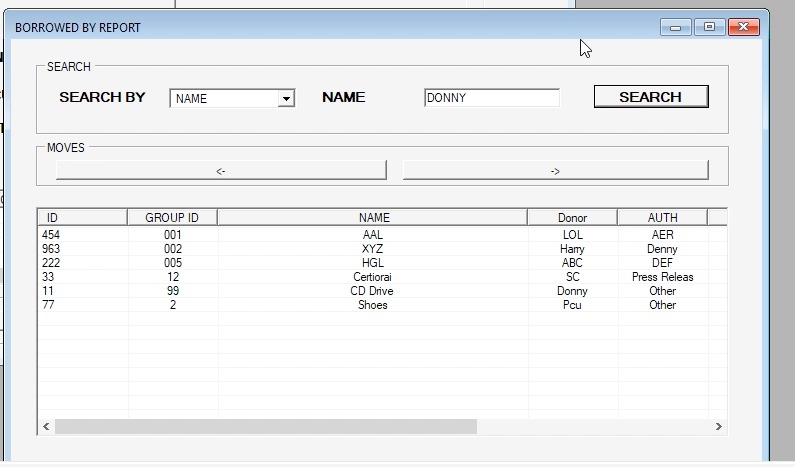The height and width of the screenshot is (467, 795).
Task: Click the group ID cell 99
Action: [x=173, y=291]
